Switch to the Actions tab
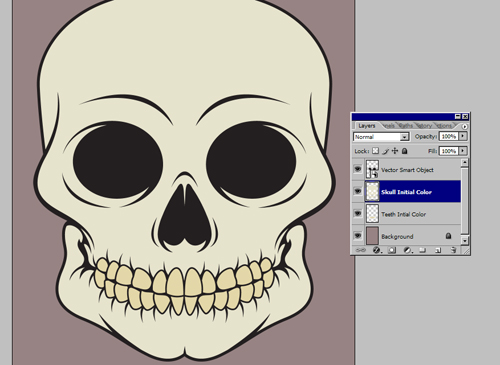Image resolution: width=500 pixels, height=365 pixels. 444,126
